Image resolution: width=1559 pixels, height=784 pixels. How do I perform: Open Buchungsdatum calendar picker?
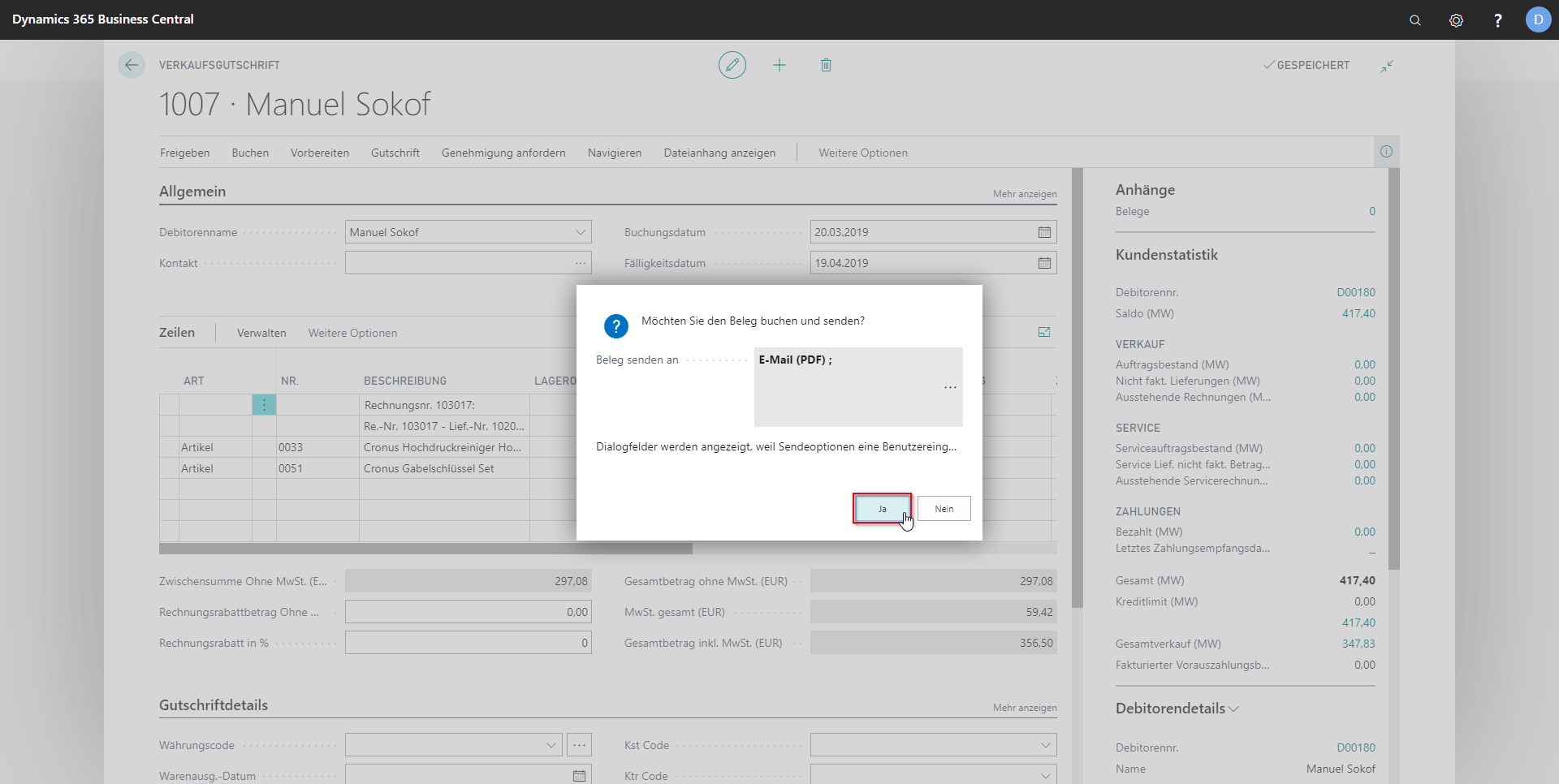[1044, 232]
